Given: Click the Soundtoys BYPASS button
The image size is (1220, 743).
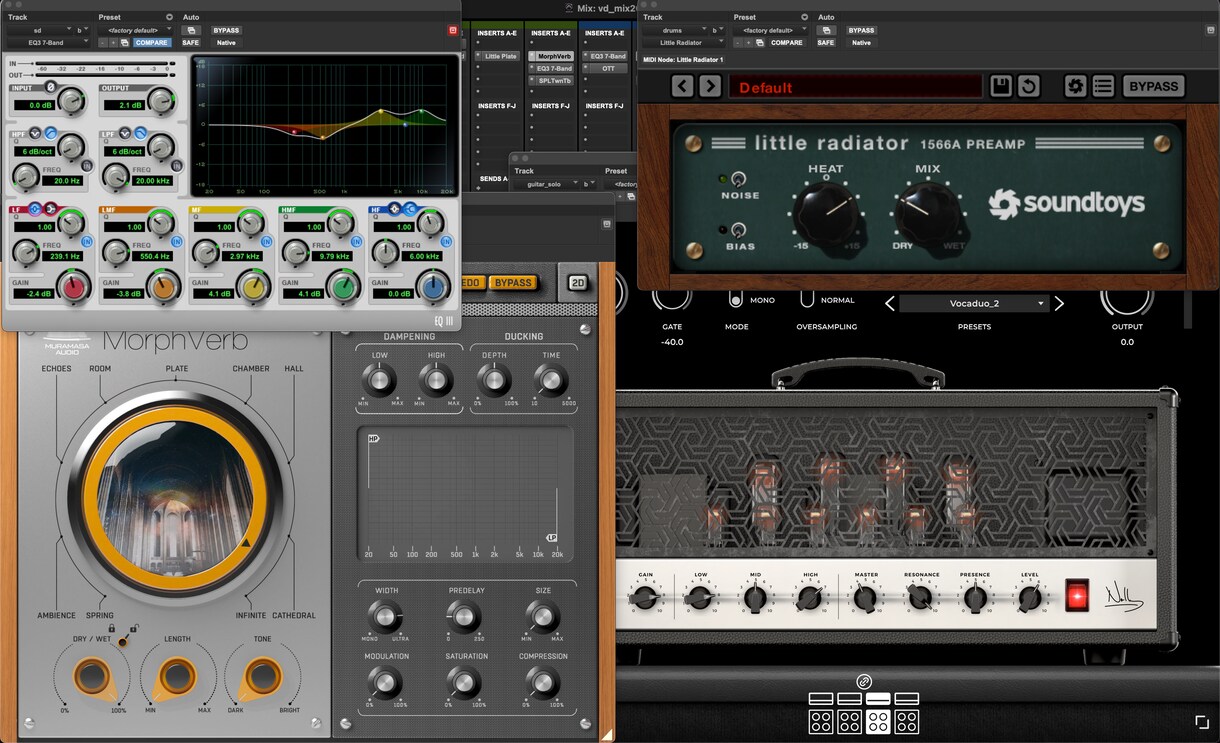Looking at the screenshot, I should pos(1153,86).
